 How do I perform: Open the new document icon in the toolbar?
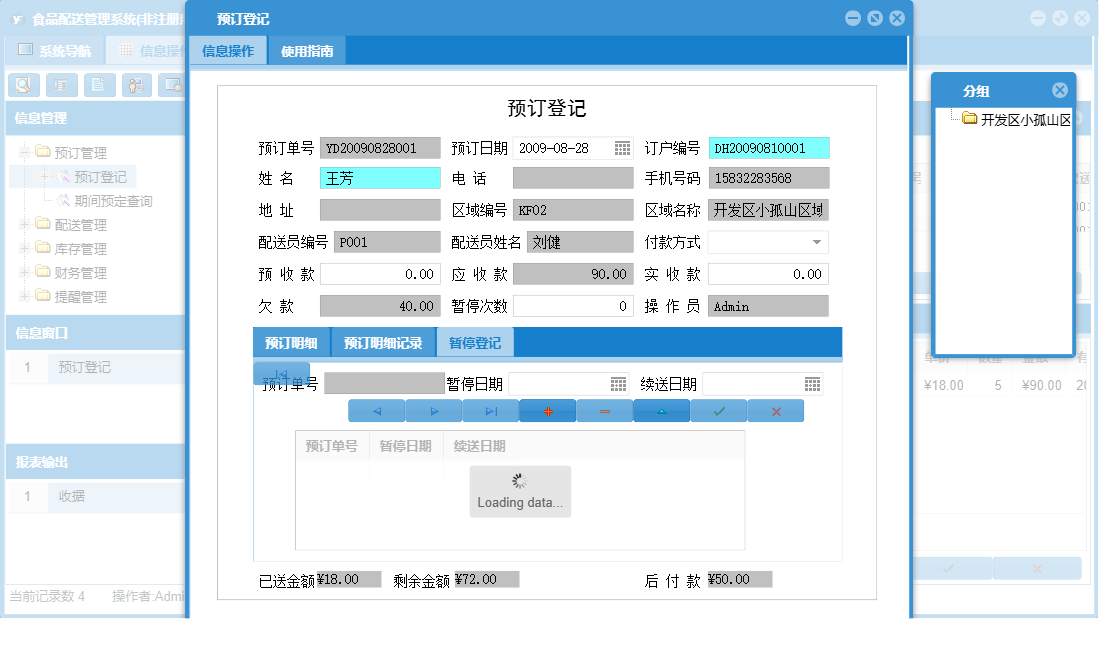[x=98, y=85]
